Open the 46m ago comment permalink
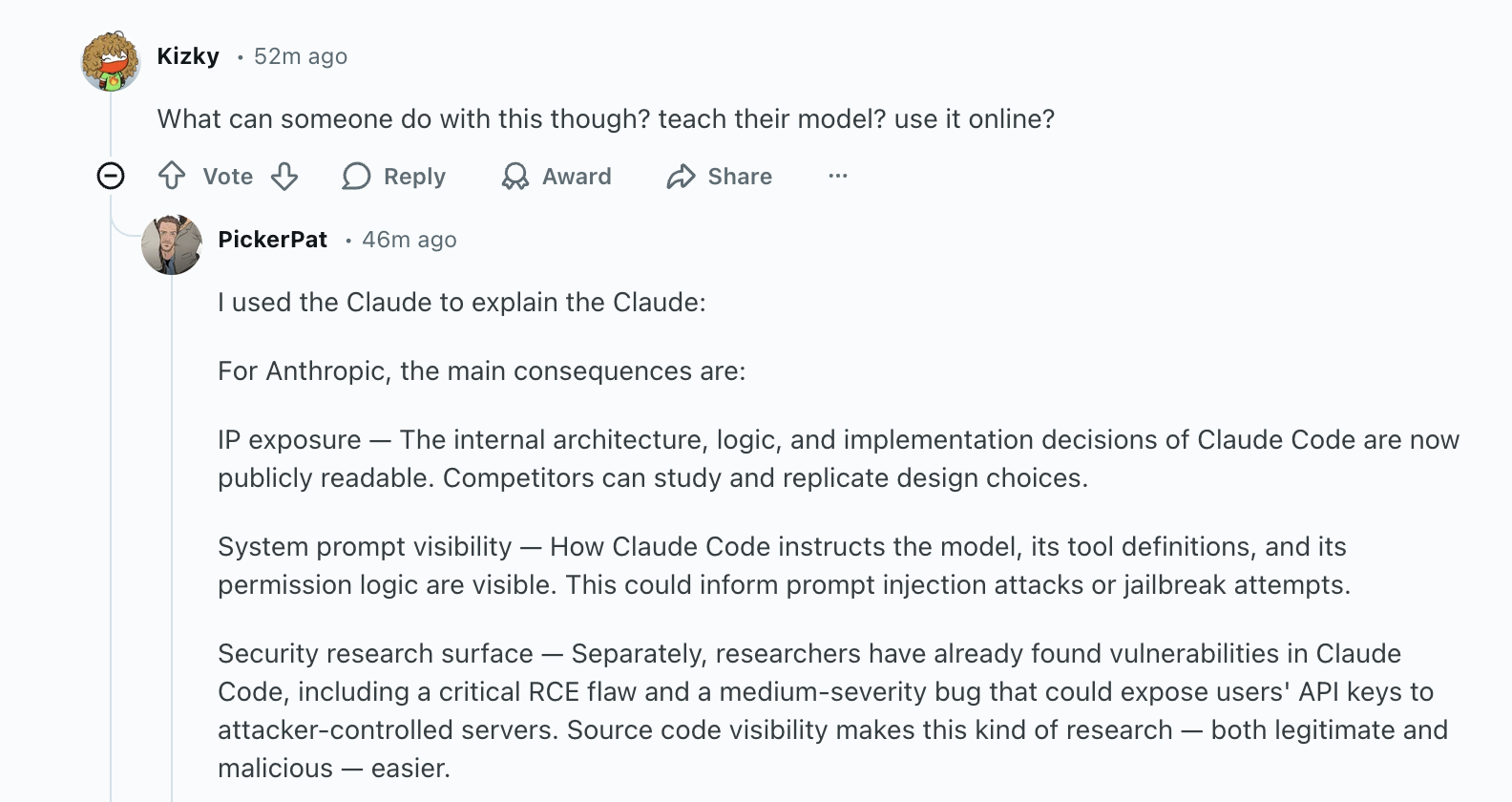The height and width of the screenshot is (802, 1512). coord(409,240)
